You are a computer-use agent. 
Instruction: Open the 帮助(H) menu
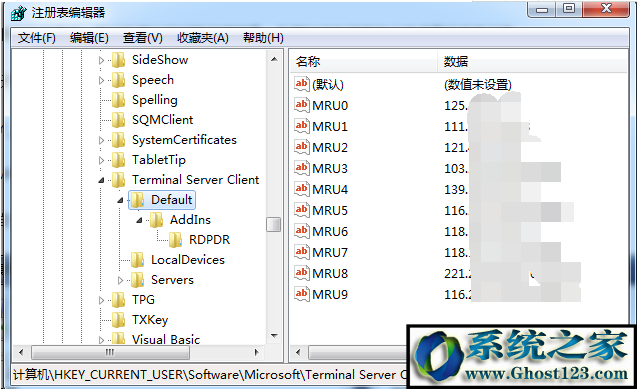pos(263,38)
